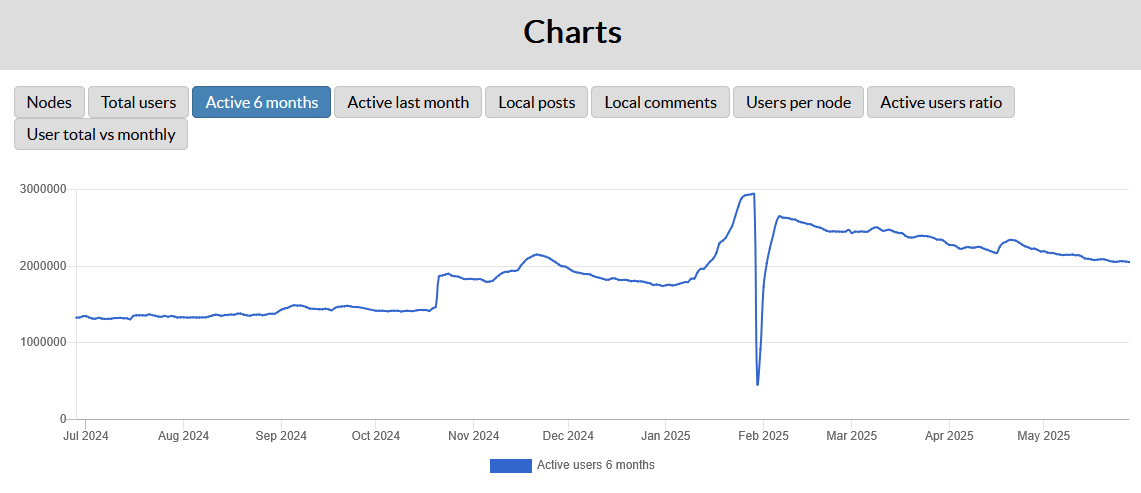Click the 1000000 y-axis label
1141x493 pixels.
pyautogui.click(x=45, y=342)
